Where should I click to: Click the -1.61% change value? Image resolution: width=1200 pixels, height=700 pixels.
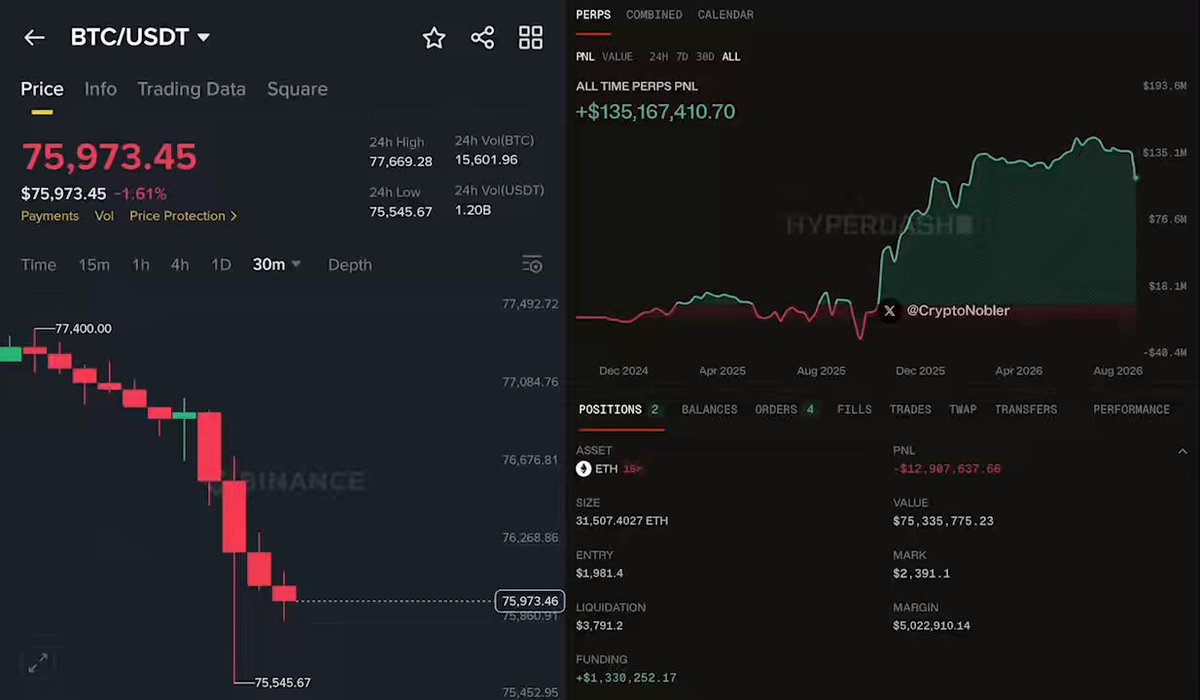tap(140, 193)
